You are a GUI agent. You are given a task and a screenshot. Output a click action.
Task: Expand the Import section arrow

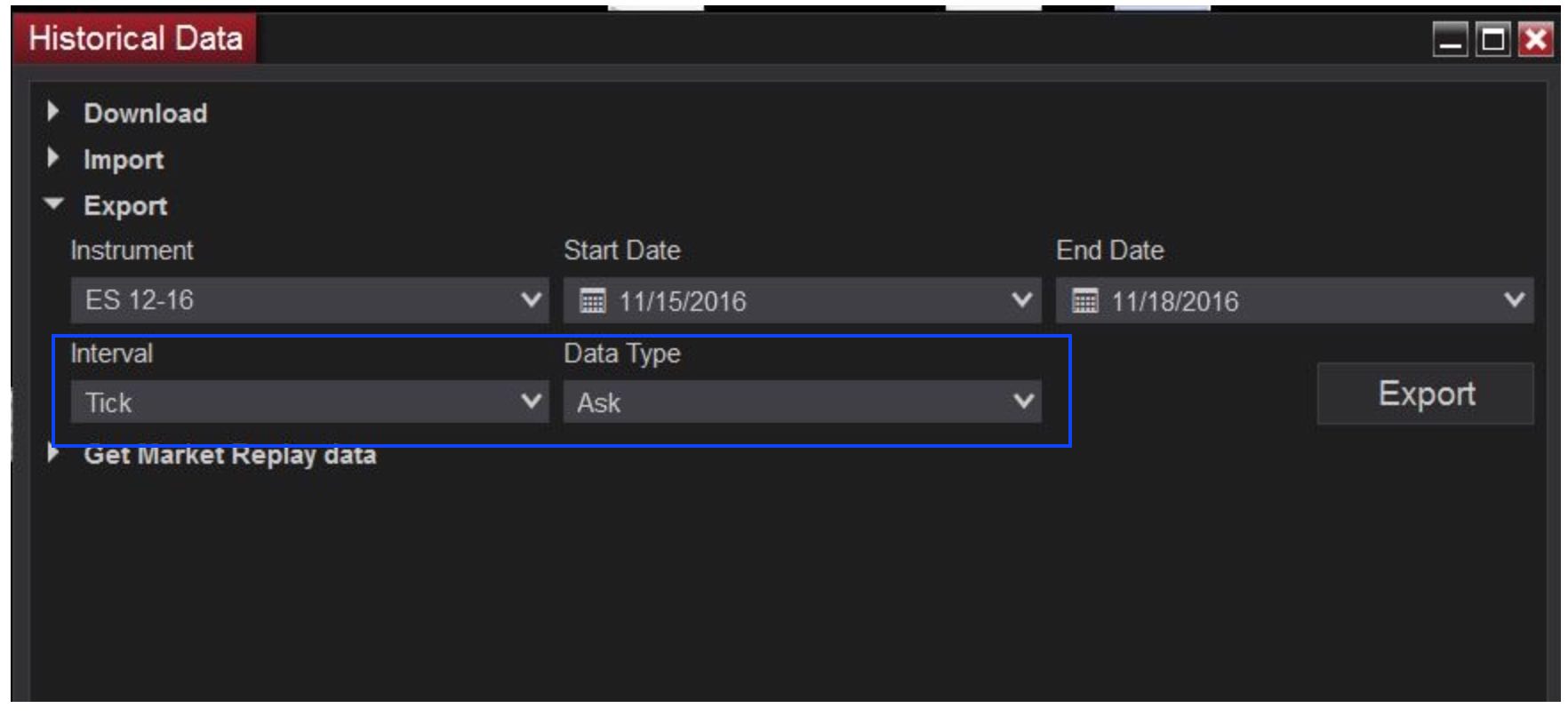53,158
